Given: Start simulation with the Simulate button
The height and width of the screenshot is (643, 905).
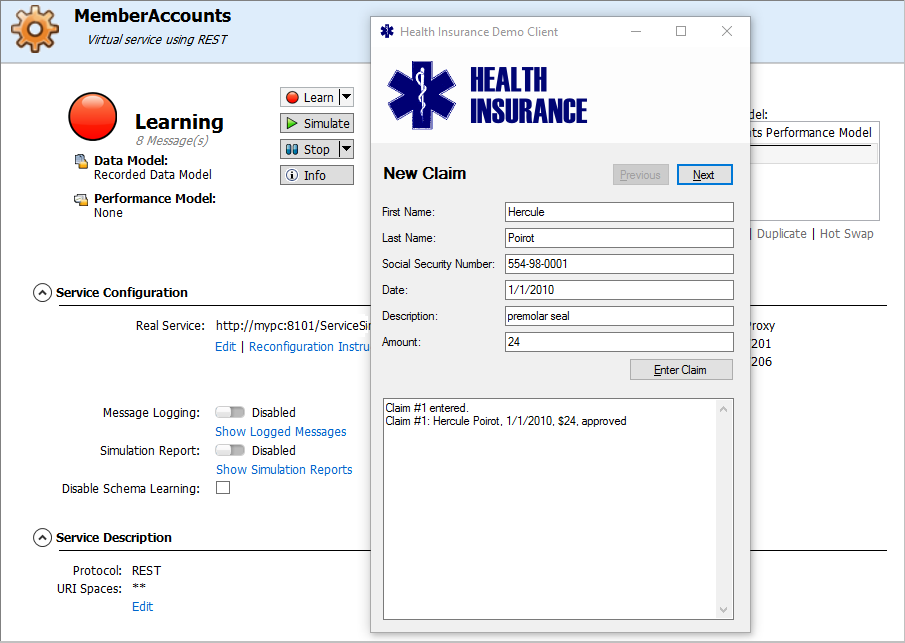Looking at the screenshot, I should pos(317,123).
